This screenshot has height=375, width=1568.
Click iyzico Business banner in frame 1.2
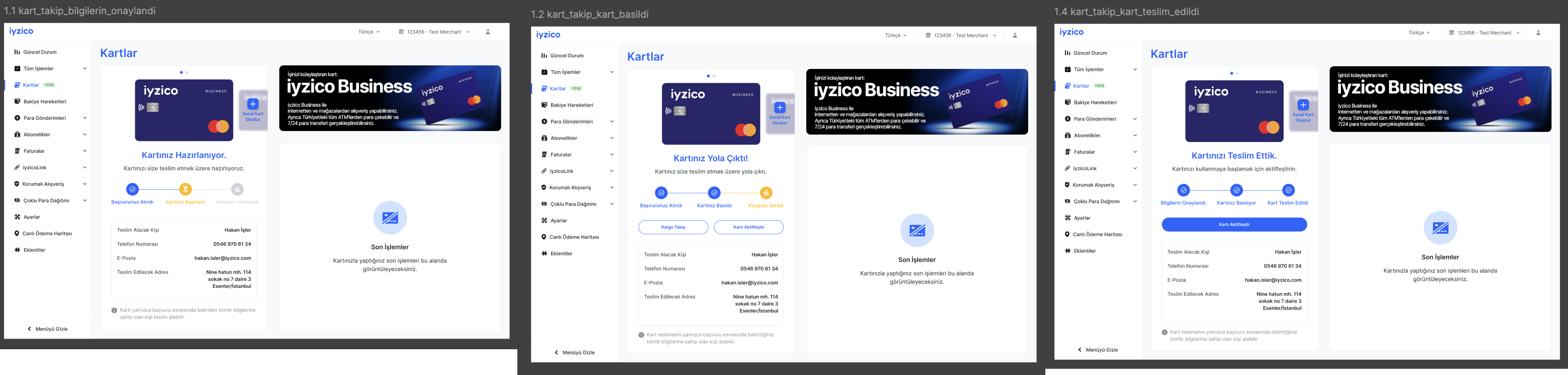click(x=917, y=102)
